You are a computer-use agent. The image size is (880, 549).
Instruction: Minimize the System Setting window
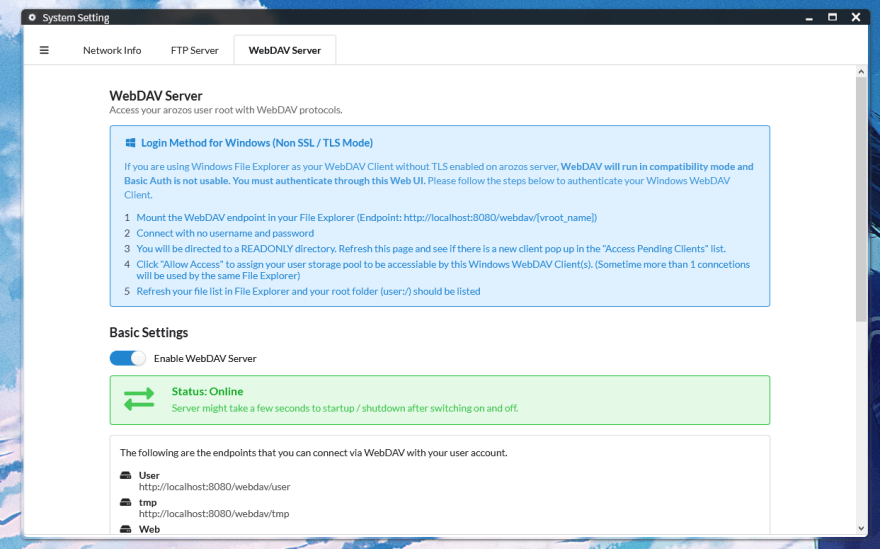(809, 17)
